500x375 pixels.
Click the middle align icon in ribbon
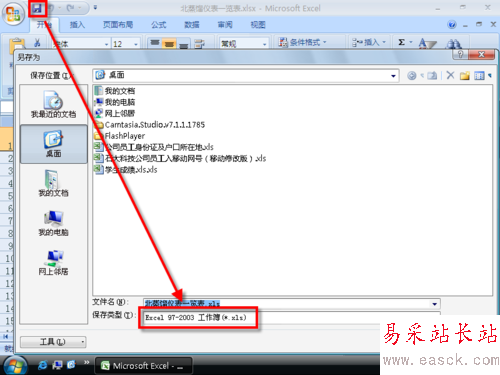pyautogui.click(x=169, y=43)
